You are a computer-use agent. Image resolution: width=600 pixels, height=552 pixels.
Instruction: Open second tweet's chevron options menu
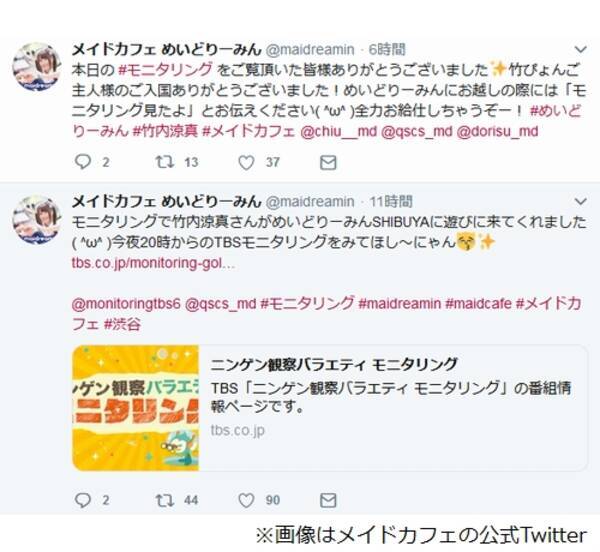(x=580, y=201)
